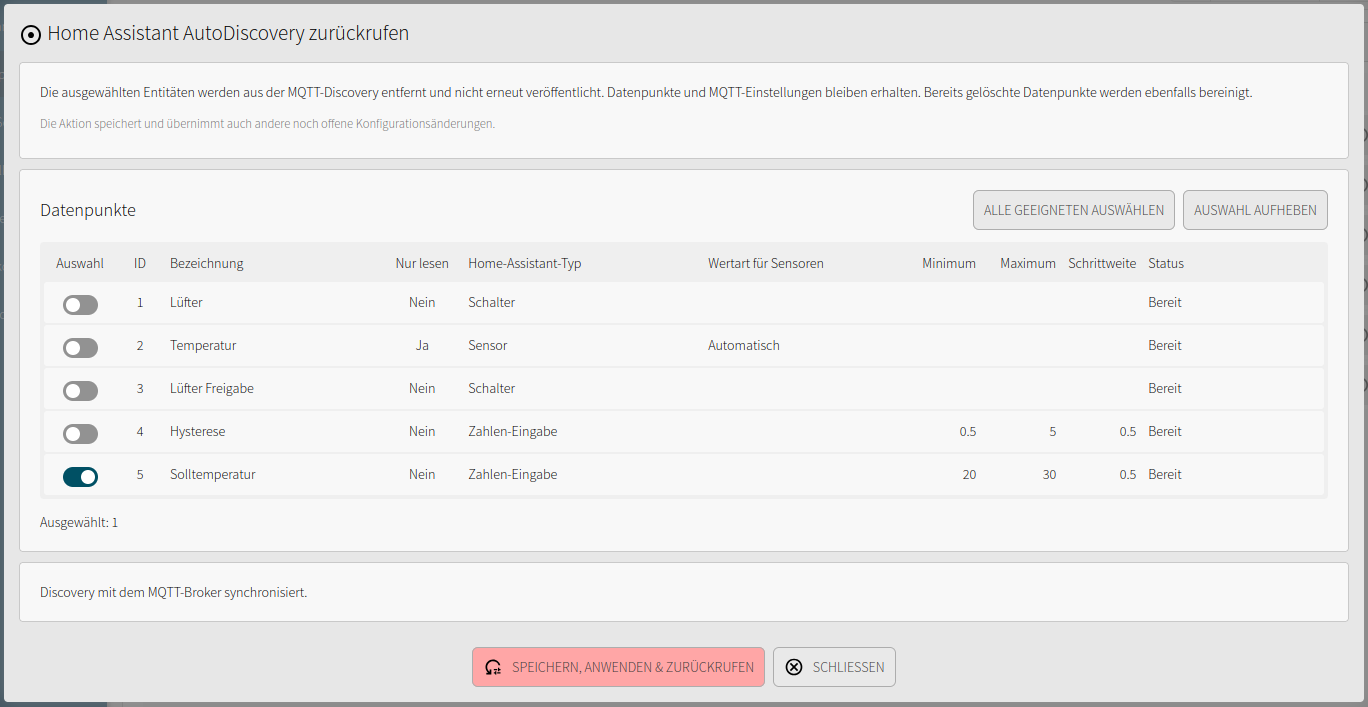
Task: Select the 'Lüfter Freigabe' name cell
Action: pos(212,388)
